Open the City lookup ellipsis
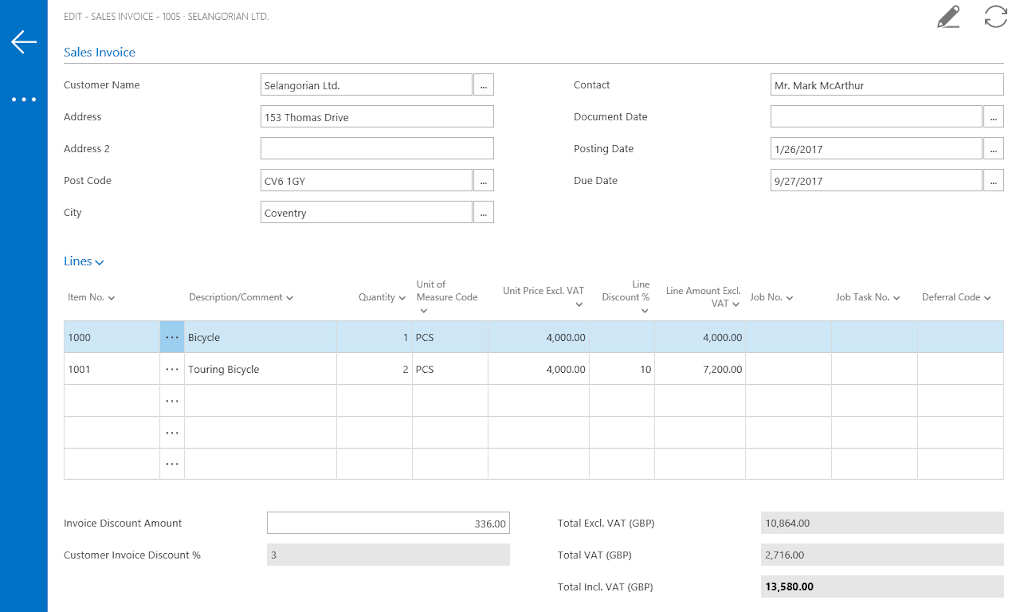This screenshot has width=1020, height=612. 483,212
